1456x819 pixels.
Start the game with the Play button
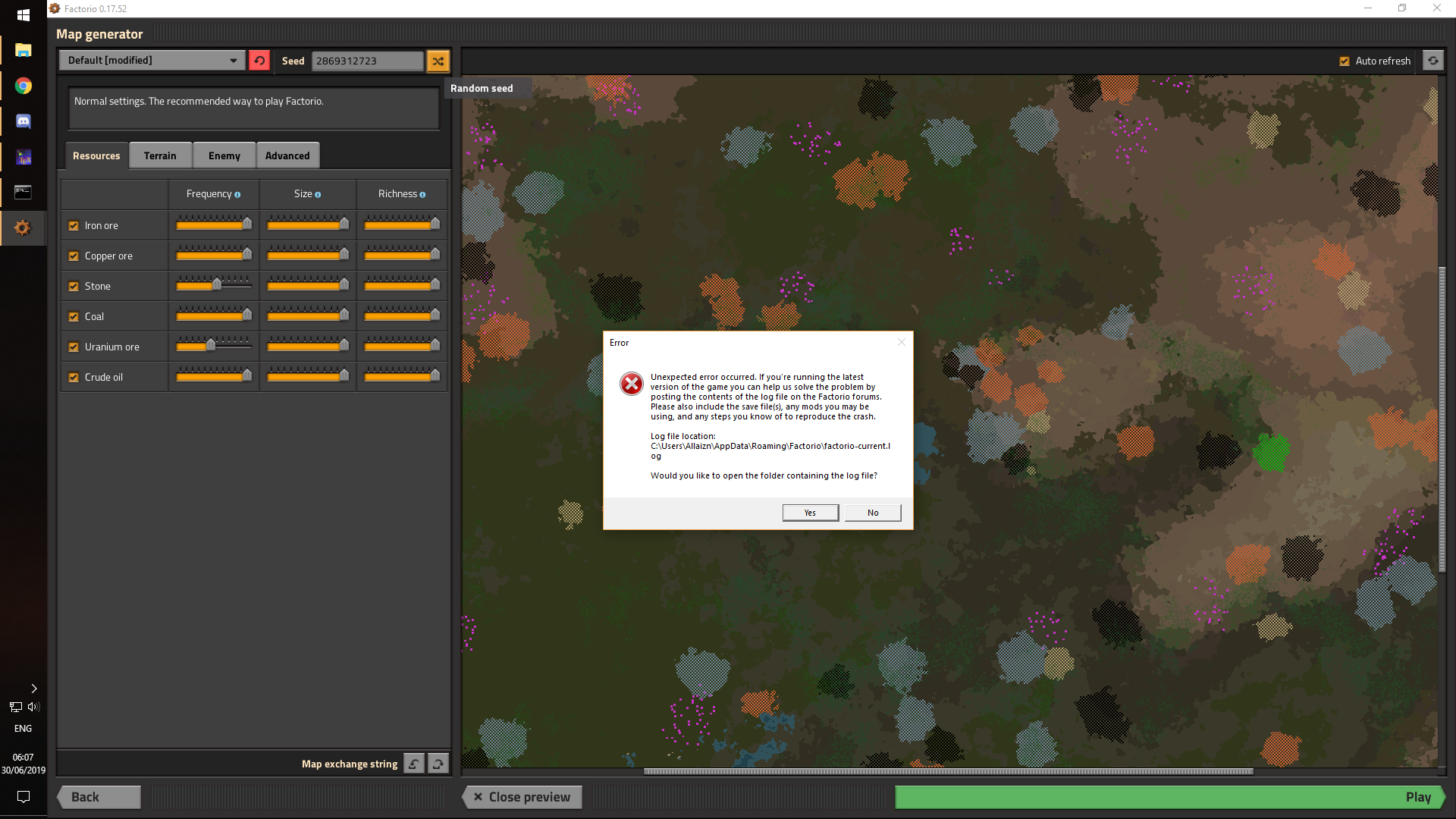point(1170,797)
